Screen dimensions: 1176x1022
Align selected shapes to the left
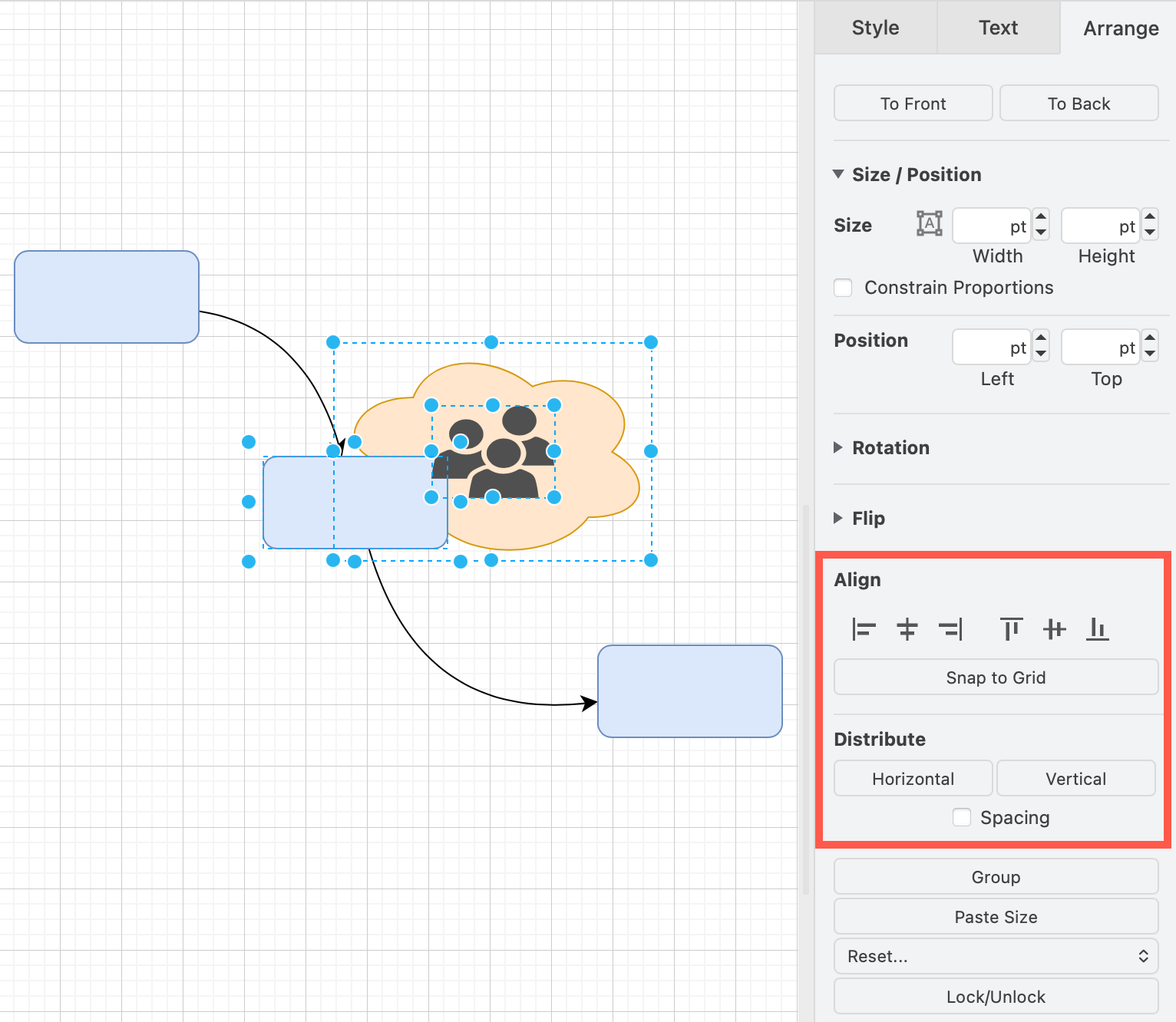(x=864, y=630)
